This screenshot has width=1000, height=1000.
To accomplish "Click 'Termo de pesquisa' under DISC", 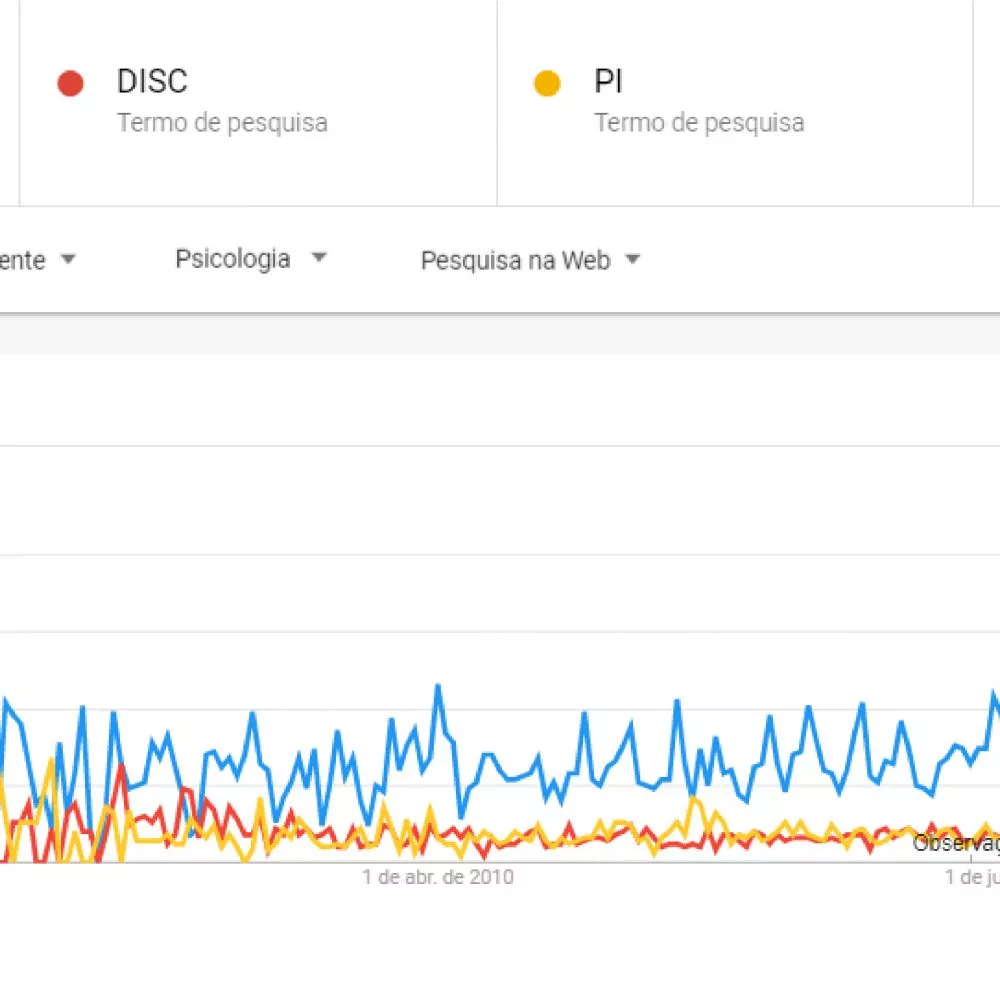I will point(222,122).
